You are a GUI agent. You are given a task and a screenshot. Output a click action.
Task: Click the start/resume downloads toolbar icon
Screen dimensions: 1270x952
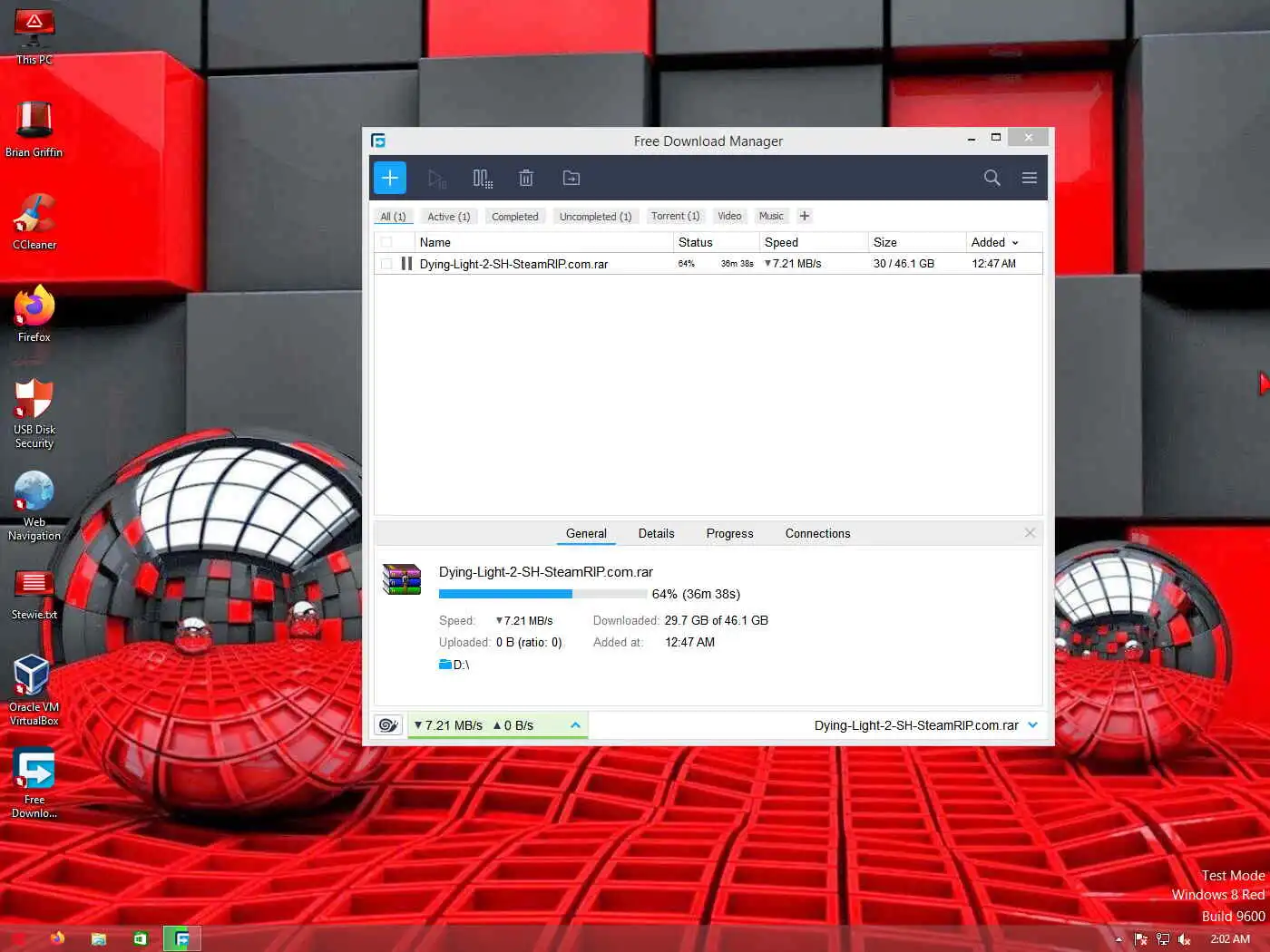[x=436, y=179]
